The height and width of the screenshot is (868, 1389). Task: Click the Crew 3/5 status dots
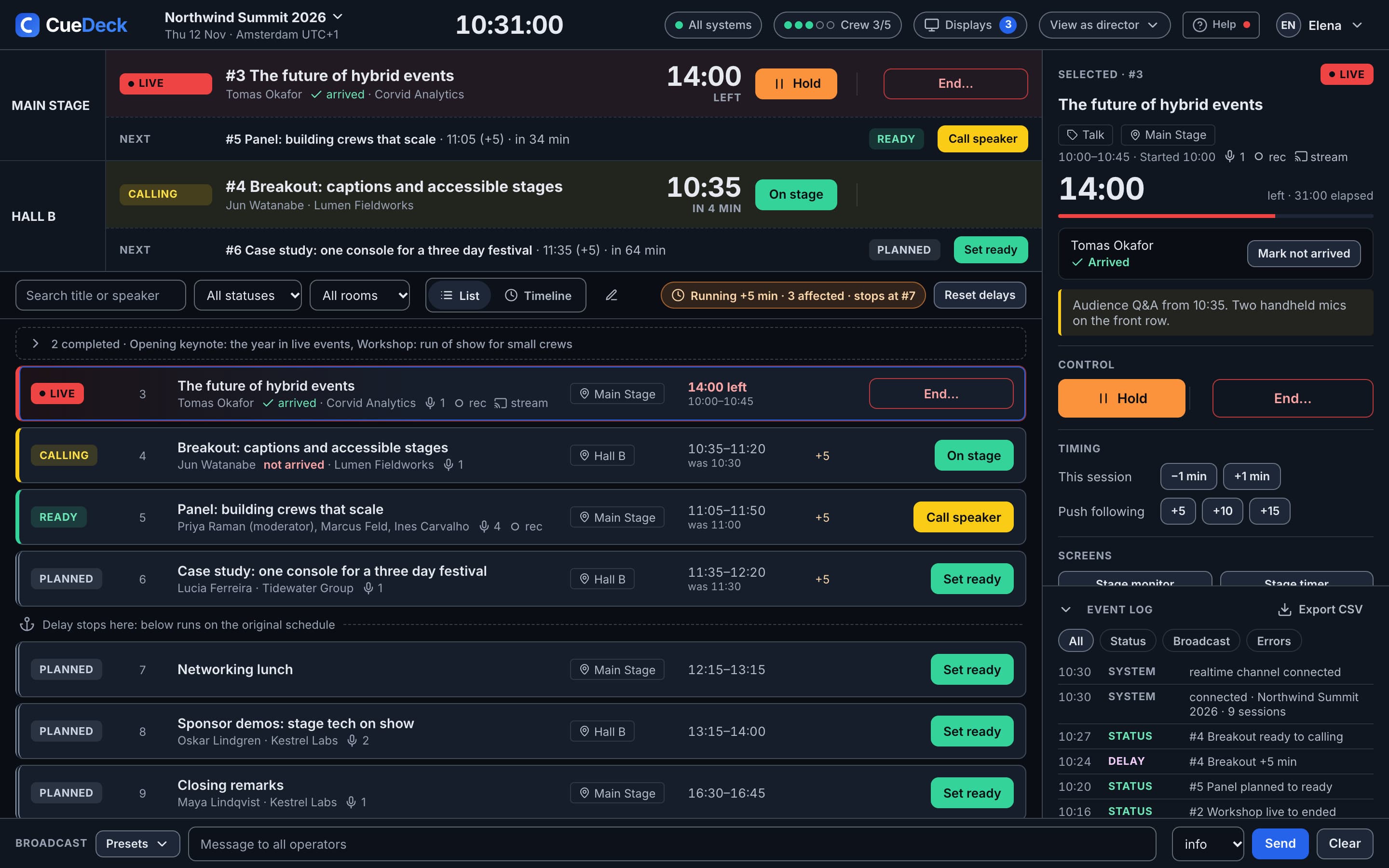click(809, 25)
